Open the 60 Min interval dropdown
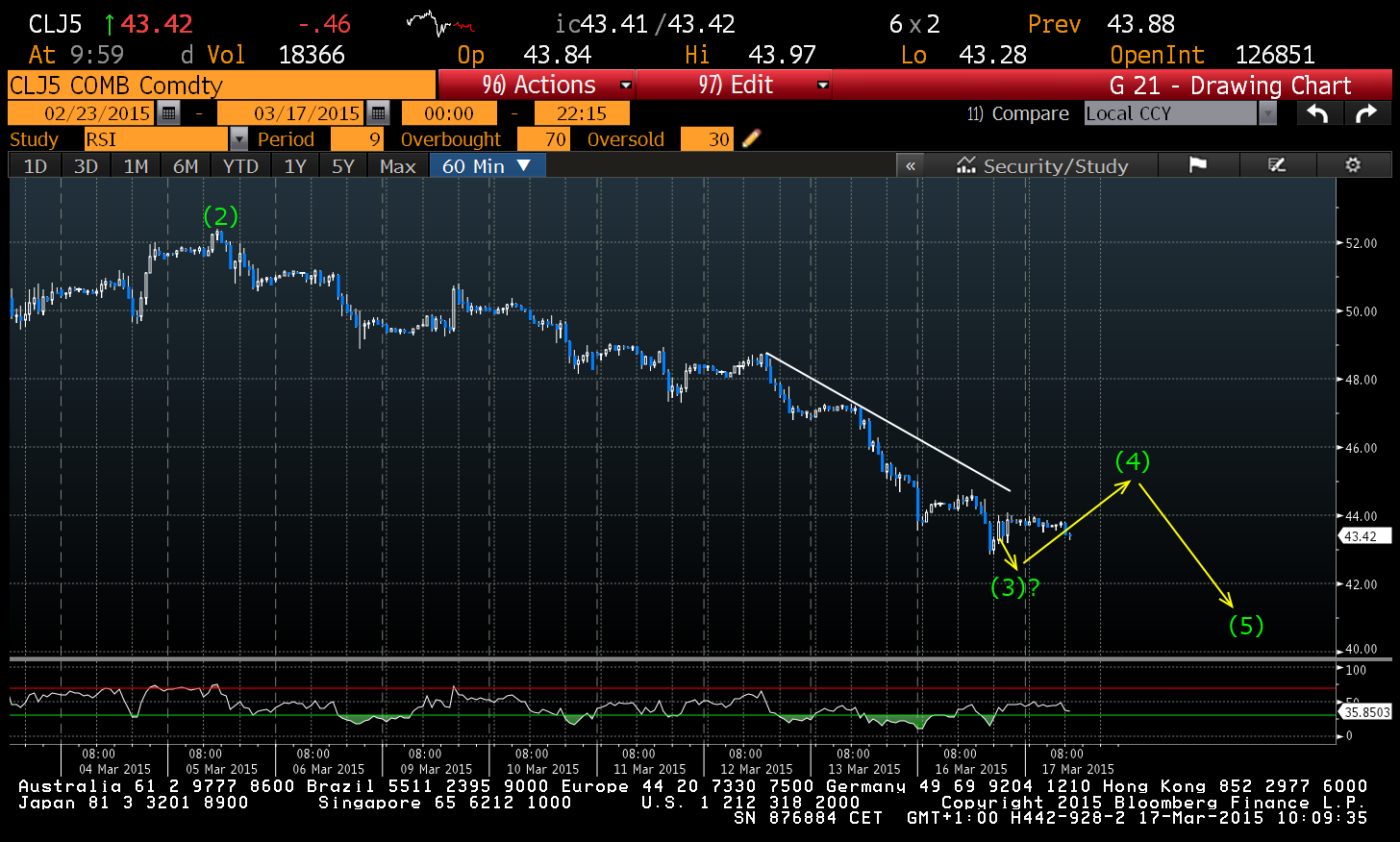1400x842 pixels. [x=524, y=165]
